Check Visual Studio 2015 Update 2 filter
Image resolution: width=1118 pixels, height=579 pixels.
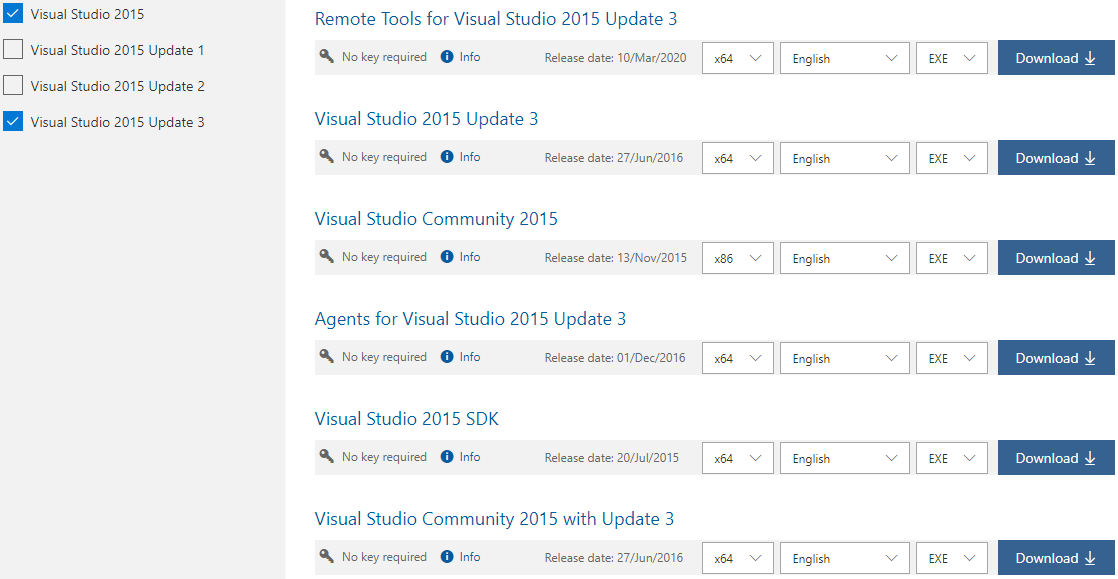click(x=14, y=86)
